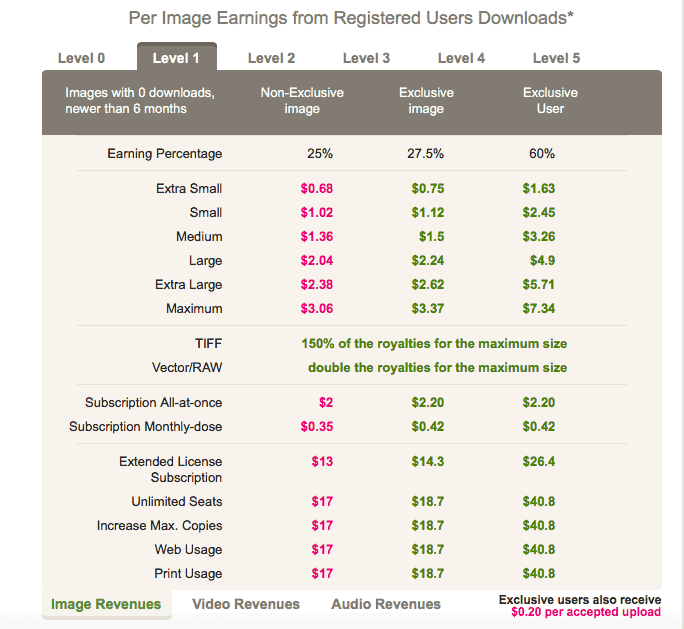This screenshot has height=629, width=684.
Task: Click the Vector/RAW double royalties text
Action: [437, 367]
